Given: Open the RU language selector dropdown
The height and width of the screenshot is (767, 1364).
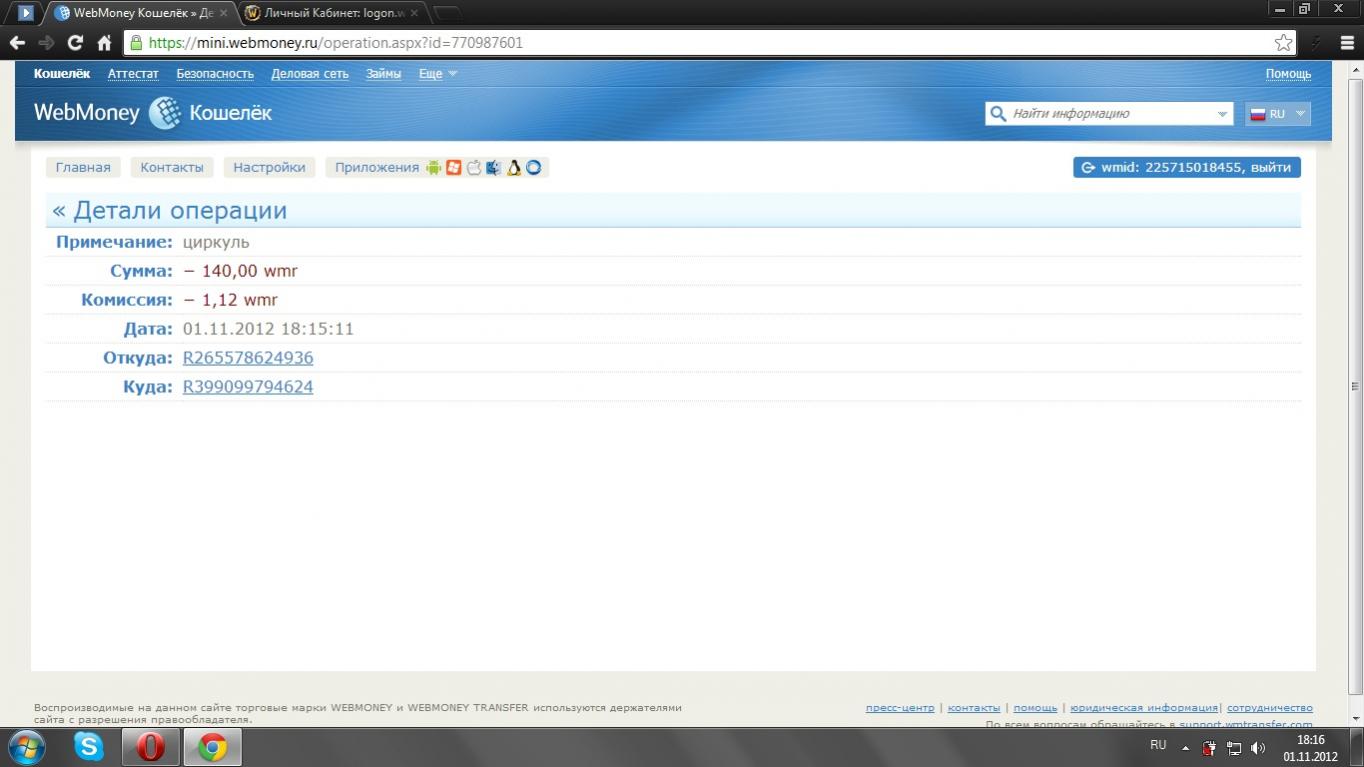Looking at the screenshot, I should coord(1278,114).
